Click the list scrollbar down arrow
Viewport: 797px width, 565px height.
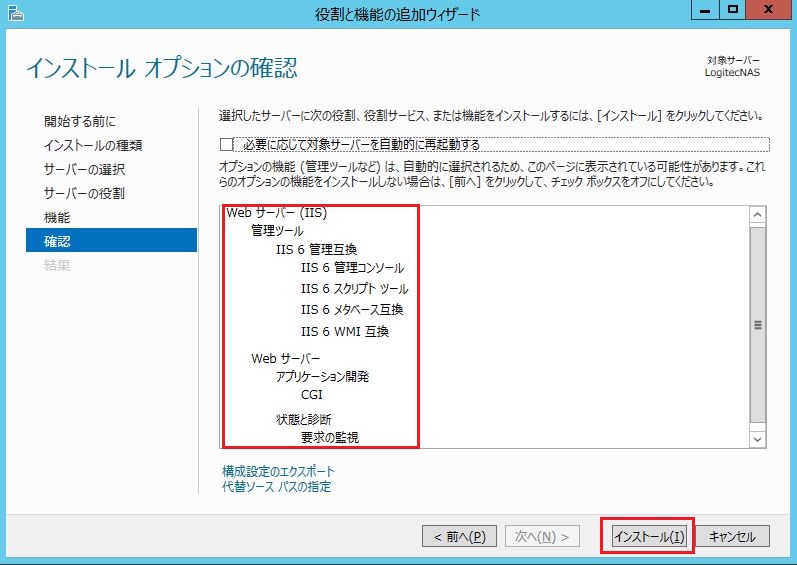(757, 439)
